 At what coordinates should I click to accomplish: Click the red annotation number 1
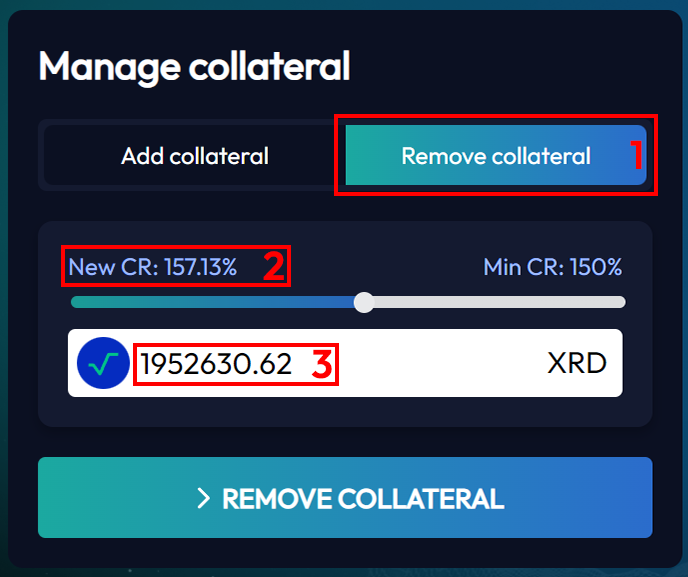[x=637, y=155]
